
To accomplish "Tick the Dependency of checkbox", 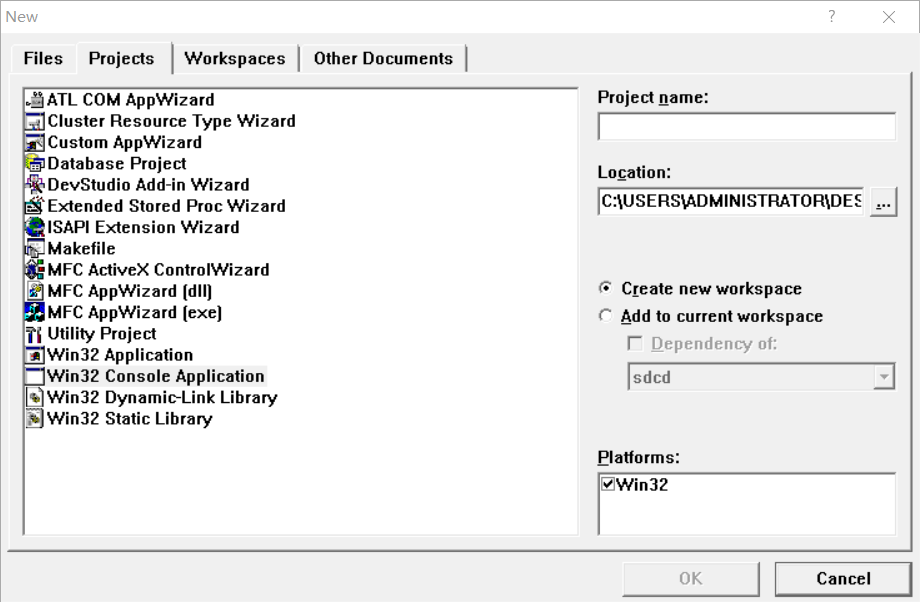I will (x=635, y=343).
